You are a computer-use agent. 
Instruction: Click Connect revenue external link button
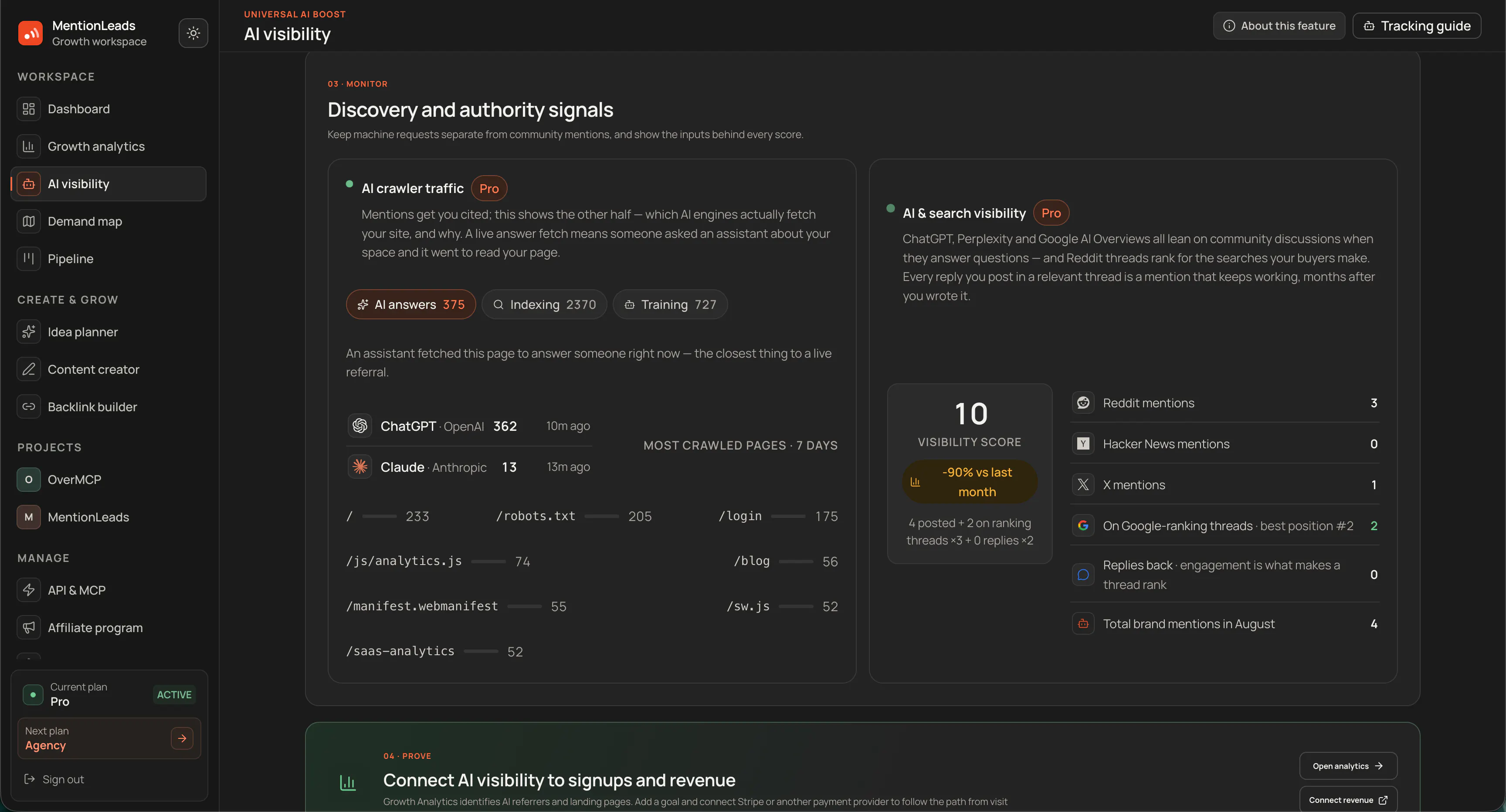[x=1347, y=800]
